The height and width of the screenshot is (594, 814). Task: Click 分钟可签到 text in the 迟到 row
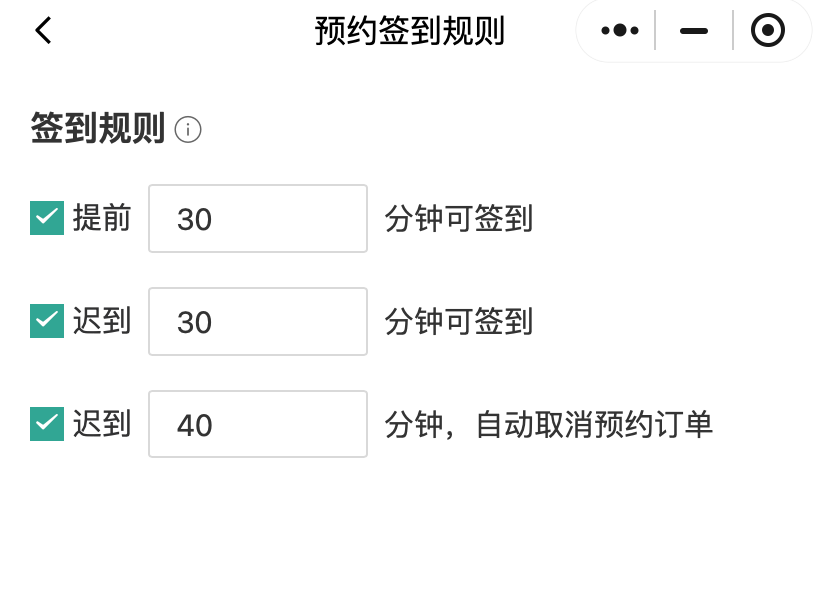(x=458, y=321)
